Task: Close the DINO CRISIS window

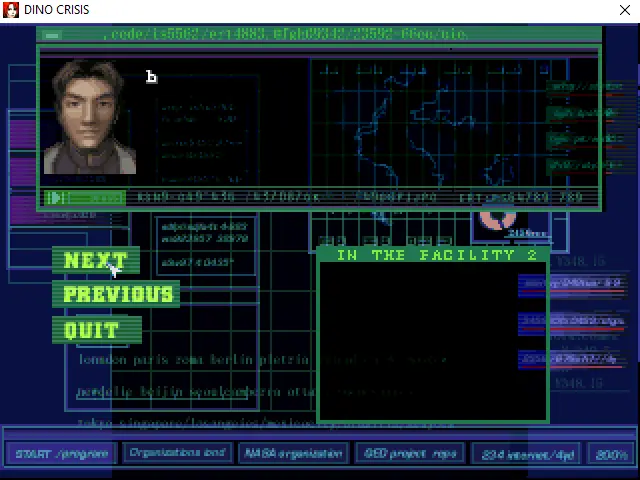Action: coord(624,10)
